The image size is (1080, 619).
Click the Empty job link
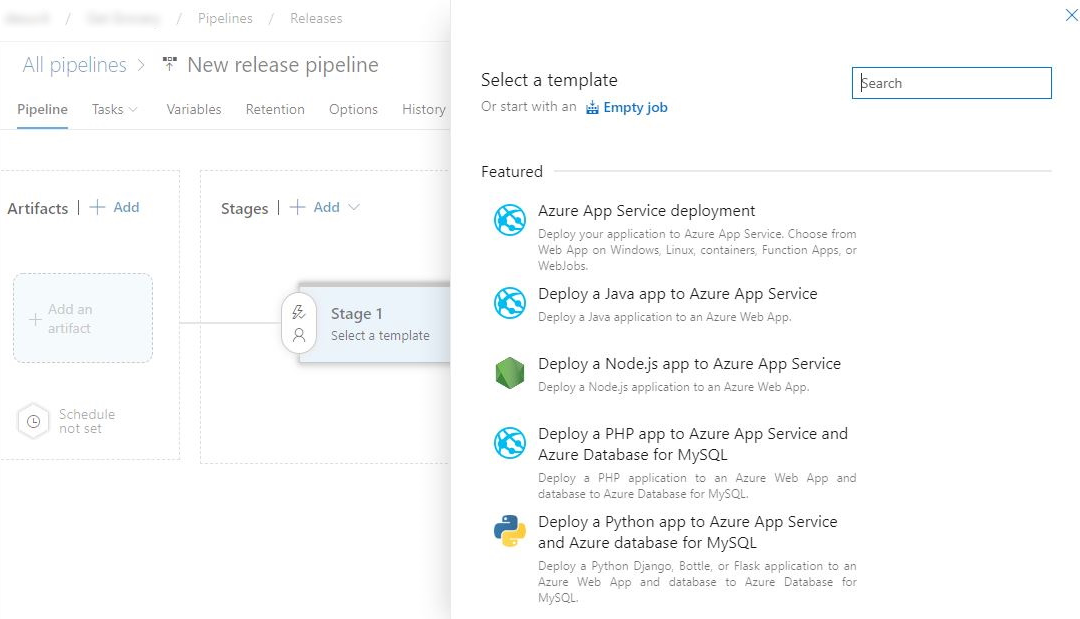(635, 107)
